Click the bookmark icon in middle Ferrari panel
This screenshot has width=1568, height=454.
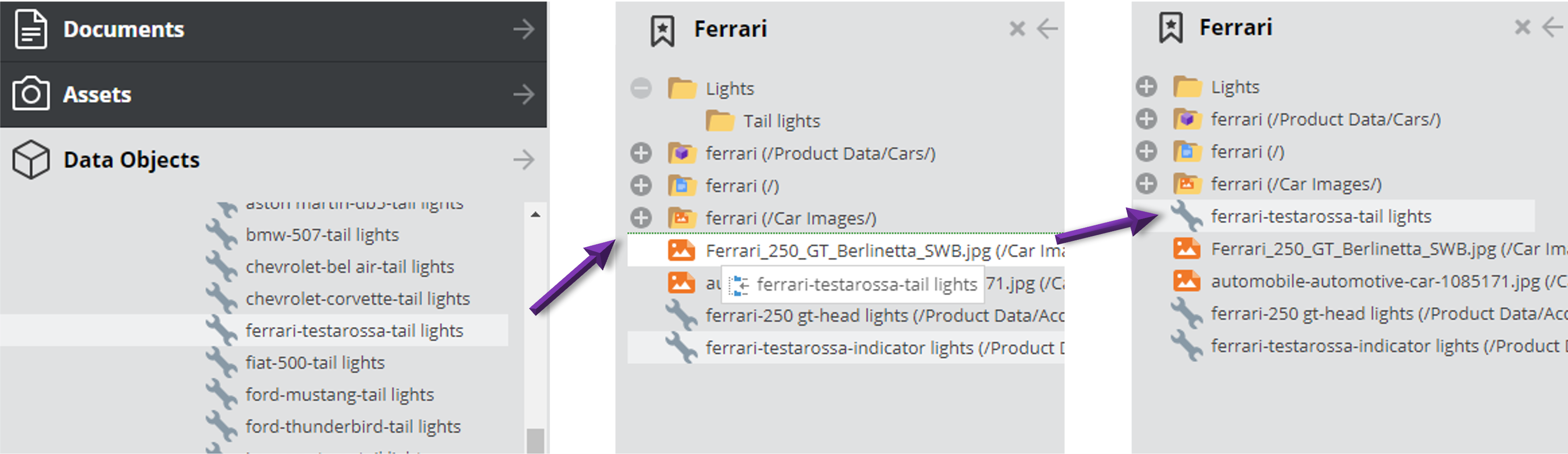click(662, 31)
